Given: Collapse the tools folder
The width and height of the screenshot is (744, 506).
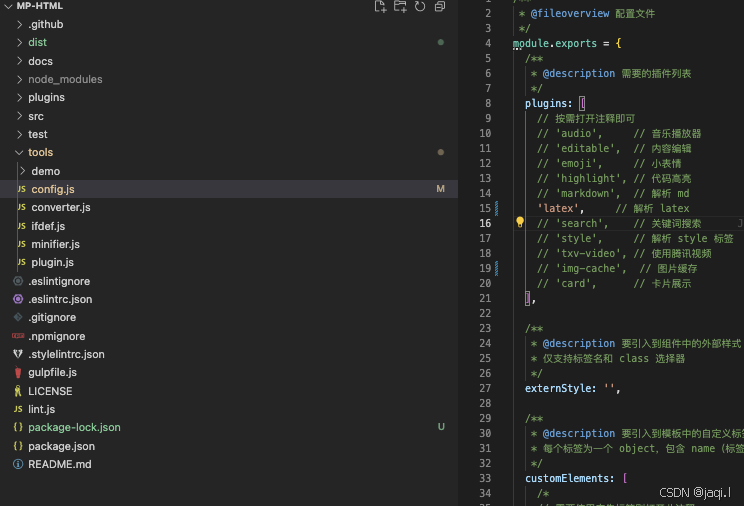Looking at the screenshot, I should (19, 152).
